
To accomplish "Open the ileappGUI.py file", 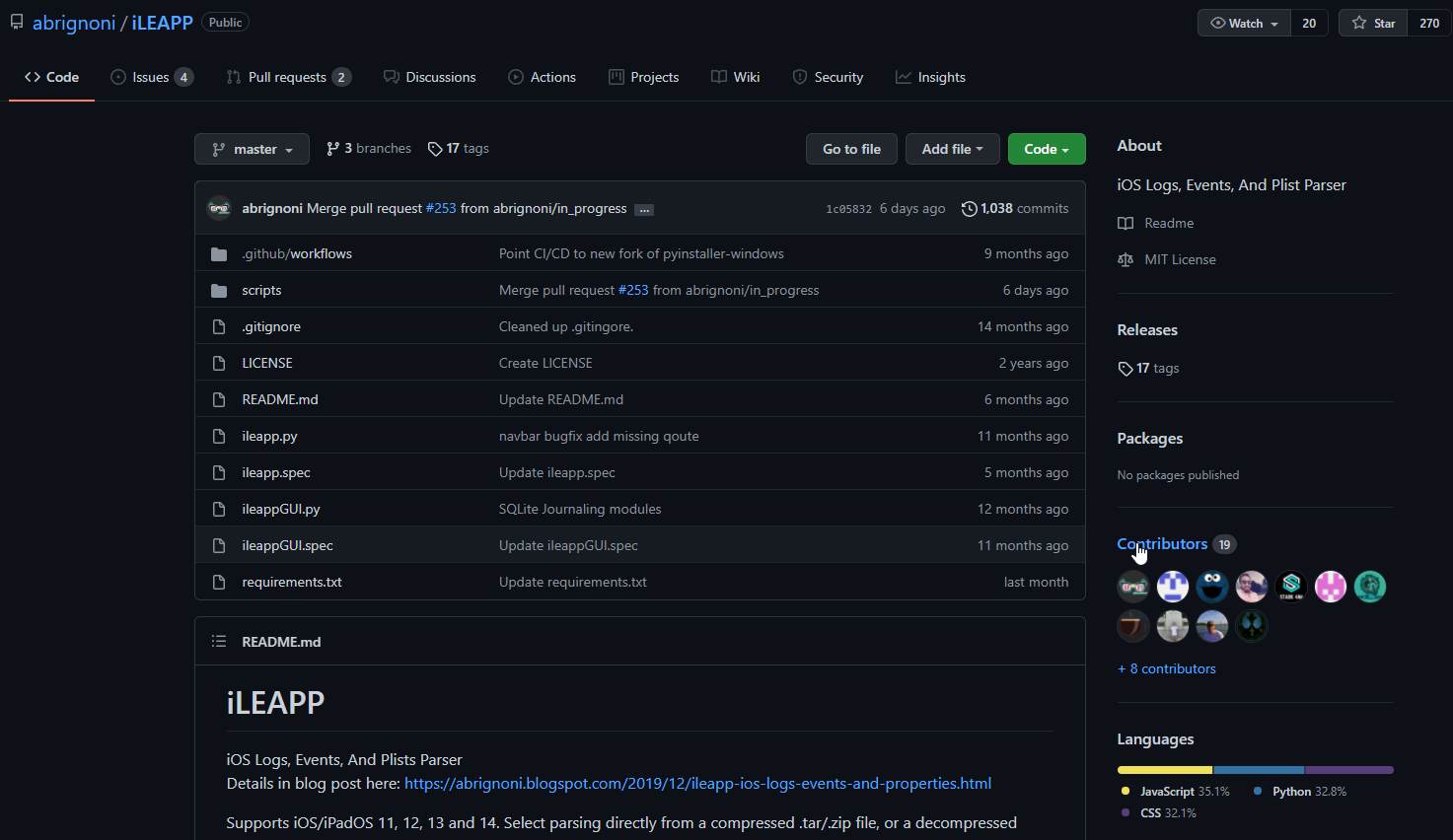I will 281,509.
